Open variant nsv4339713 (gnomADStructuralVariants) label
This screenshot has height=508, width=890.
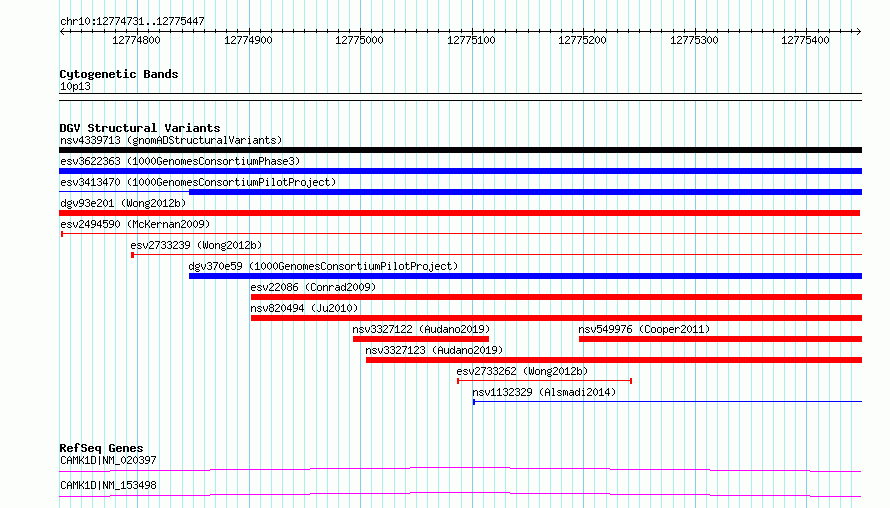point(171,140)
